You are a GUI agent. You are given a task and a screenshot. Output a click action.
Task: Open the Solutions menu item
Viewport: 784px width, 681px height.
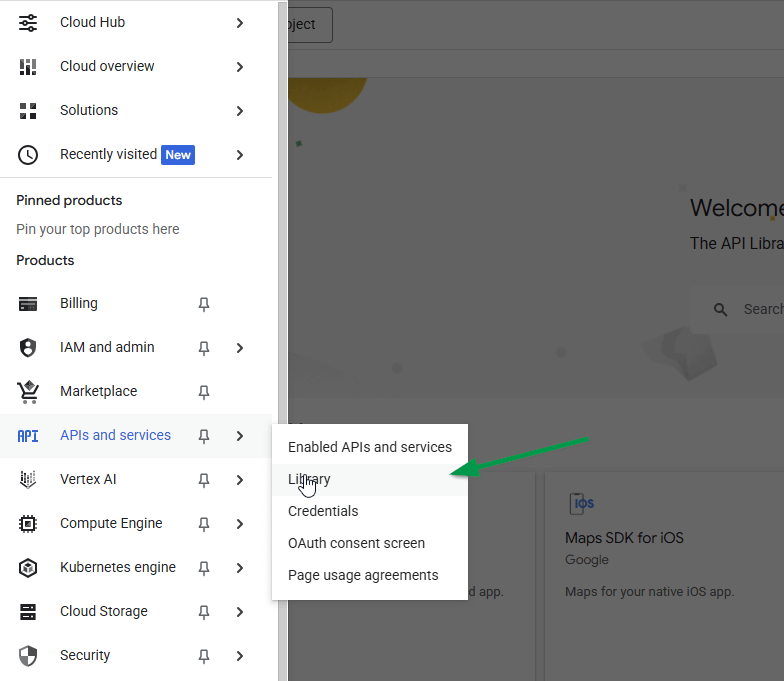coord(89,110)
